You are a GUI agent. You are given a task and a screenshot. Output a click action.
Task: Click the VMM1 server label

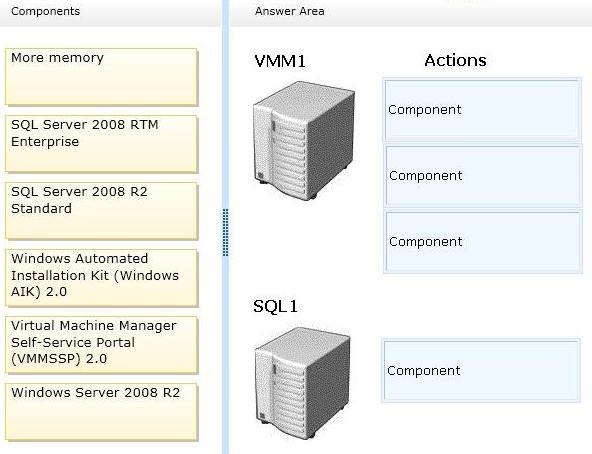tap(280, 61)
